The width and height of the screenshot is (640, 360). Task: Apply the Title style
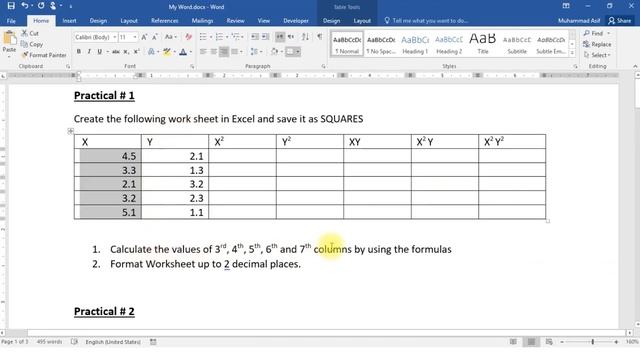pos(483,44)
